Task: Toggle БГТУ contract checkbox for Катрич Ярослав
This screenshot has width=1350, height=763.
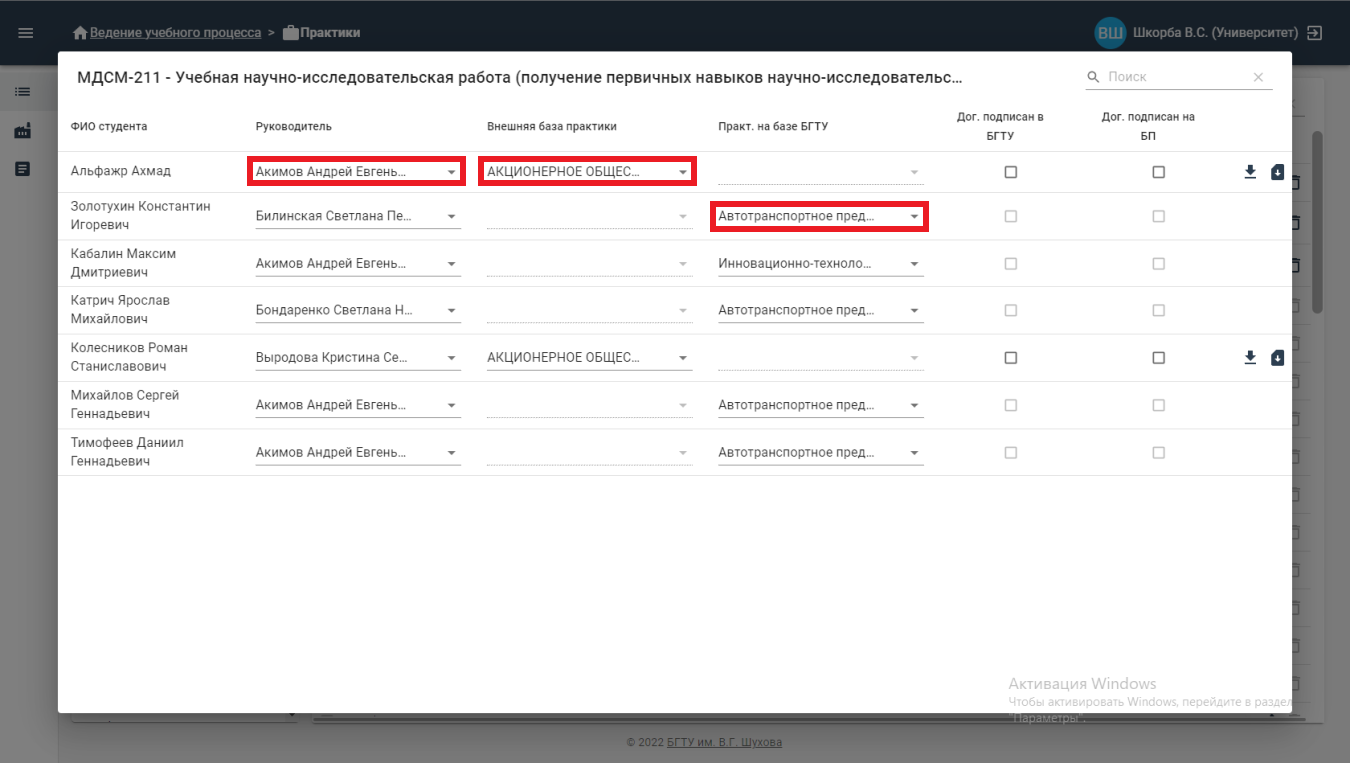Action: pyautogui.click(x=1011, y=311)
